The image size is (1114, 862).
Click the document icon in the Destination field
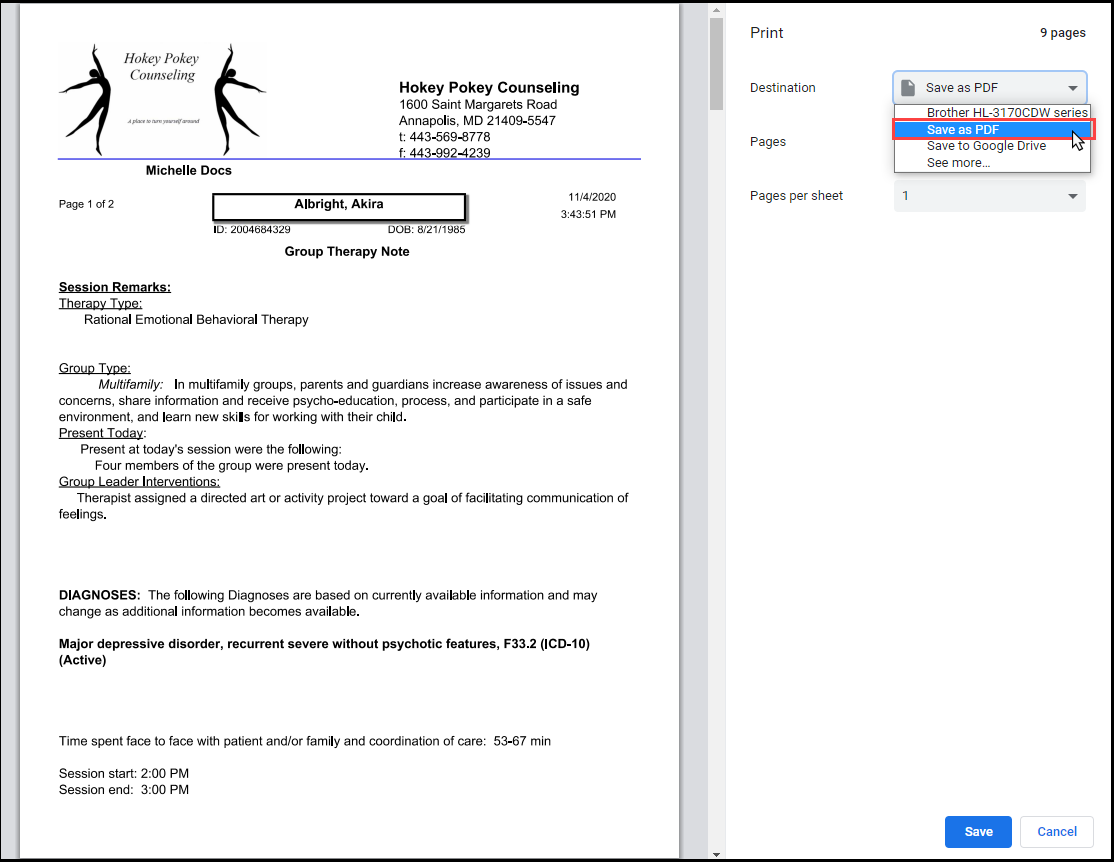tap(908, 88)
